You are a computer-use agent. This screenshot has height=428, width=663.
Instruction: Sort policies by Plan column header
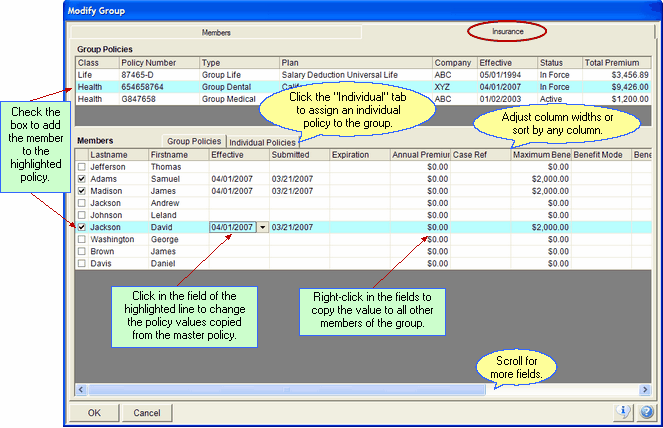(x=356, y=63)
